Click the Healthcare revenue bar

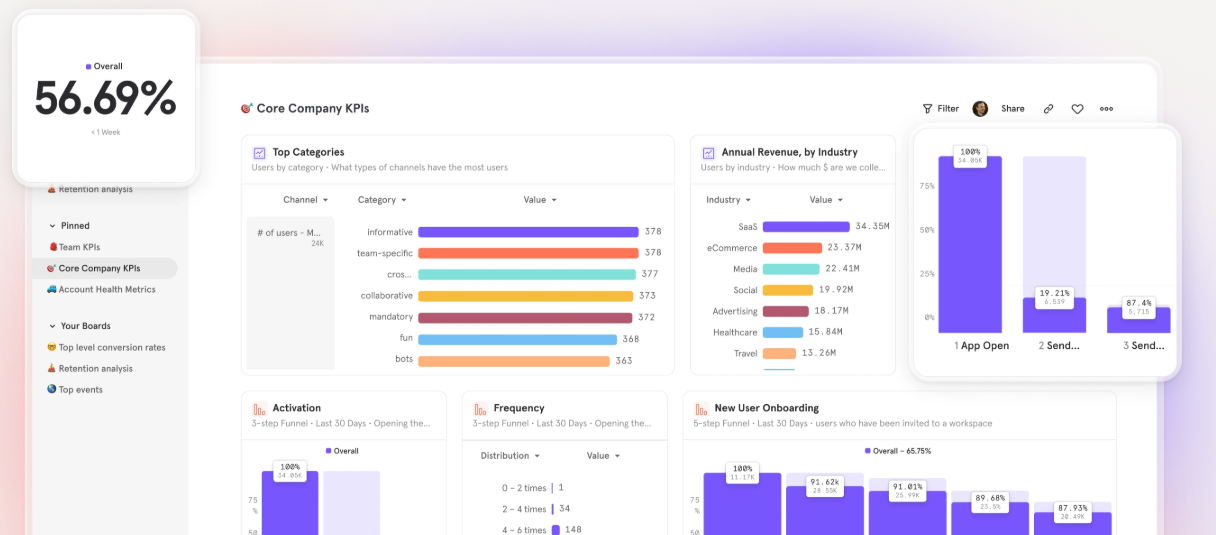tap(783, 332)
